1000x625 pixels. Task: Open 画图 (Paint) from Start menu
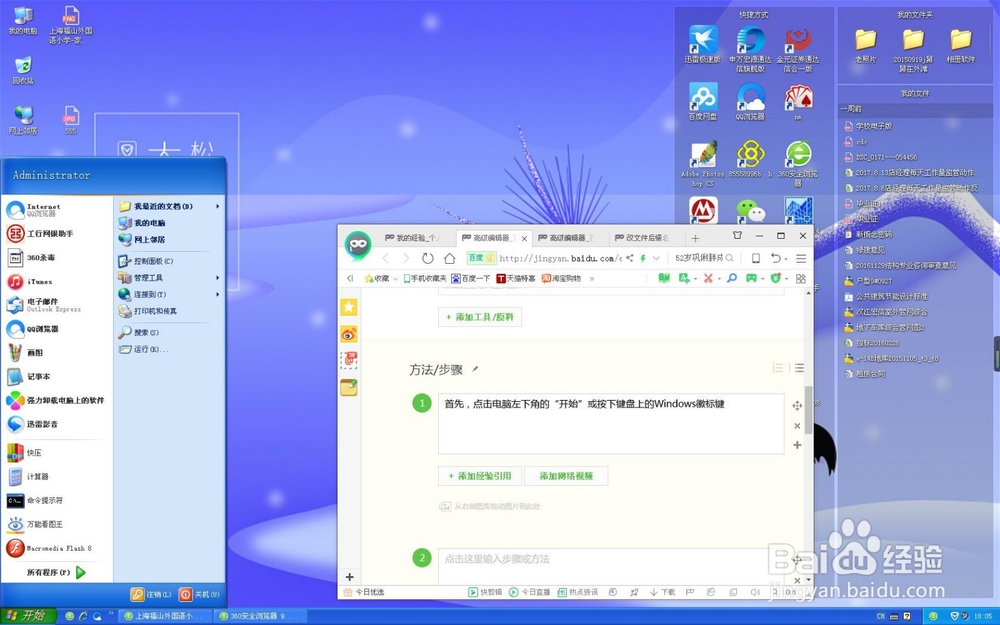(26, 353)
